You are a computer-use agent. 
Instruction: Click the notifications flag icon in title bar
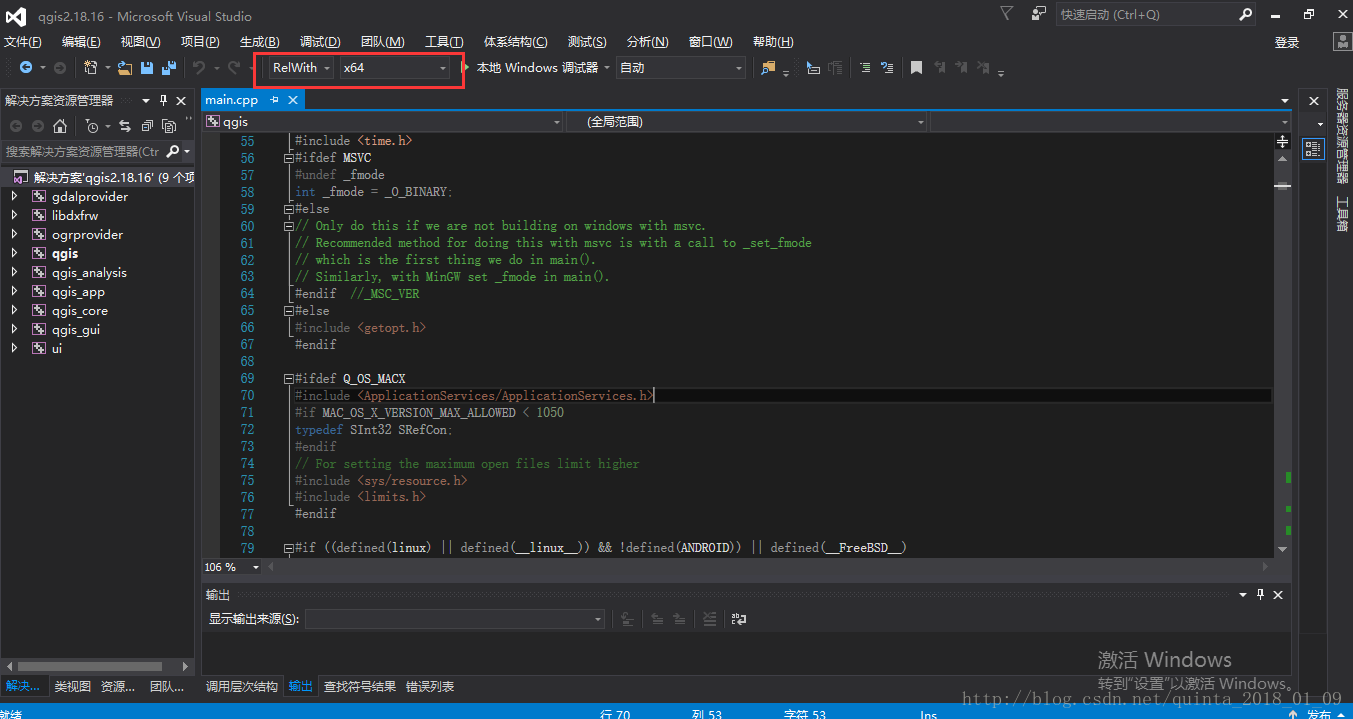1006,13
